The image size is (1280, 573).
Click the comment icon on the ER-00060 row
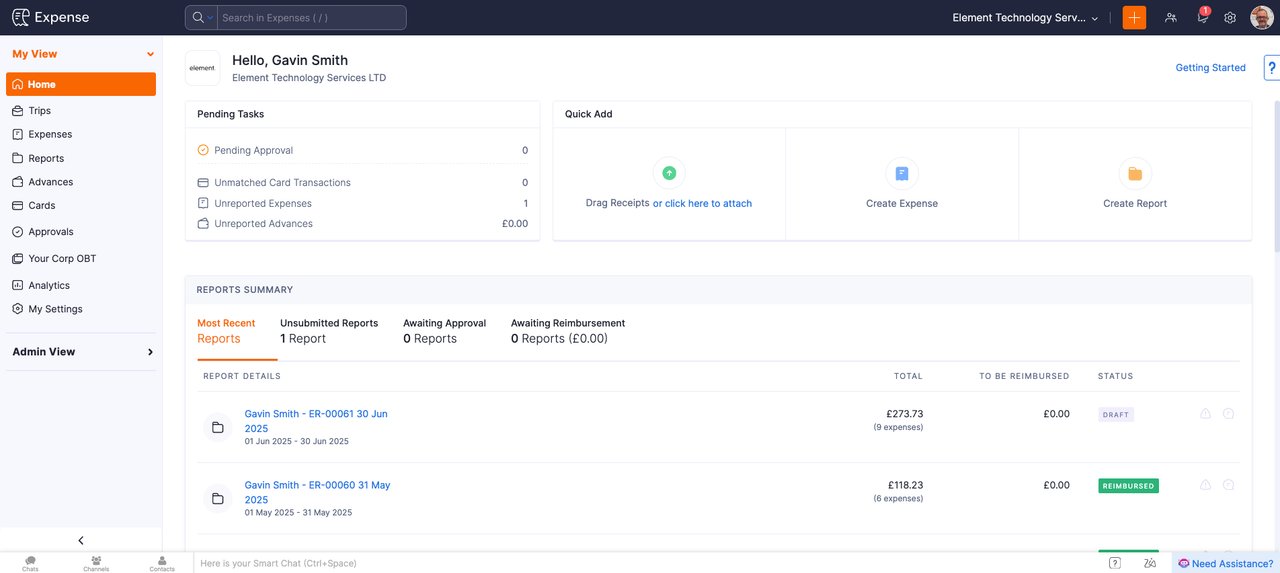[1229, 485]
